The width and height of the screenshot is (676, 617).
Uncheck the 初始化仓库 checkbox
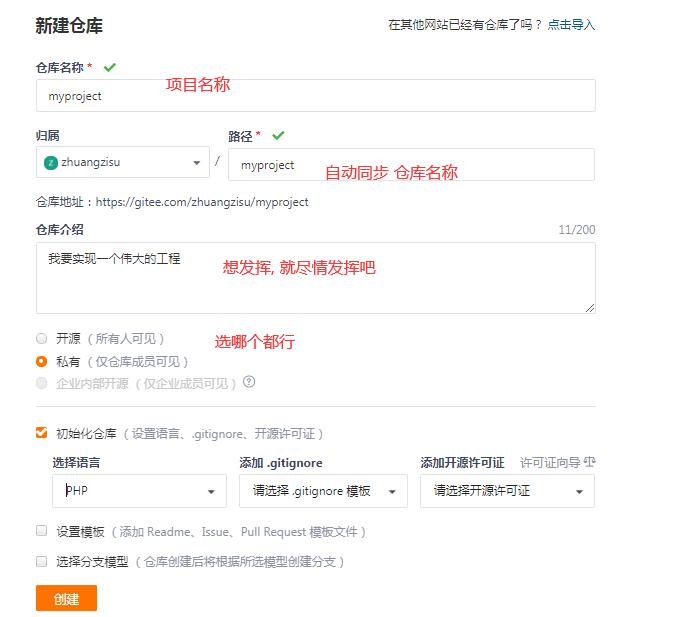[x=41, y=433]
